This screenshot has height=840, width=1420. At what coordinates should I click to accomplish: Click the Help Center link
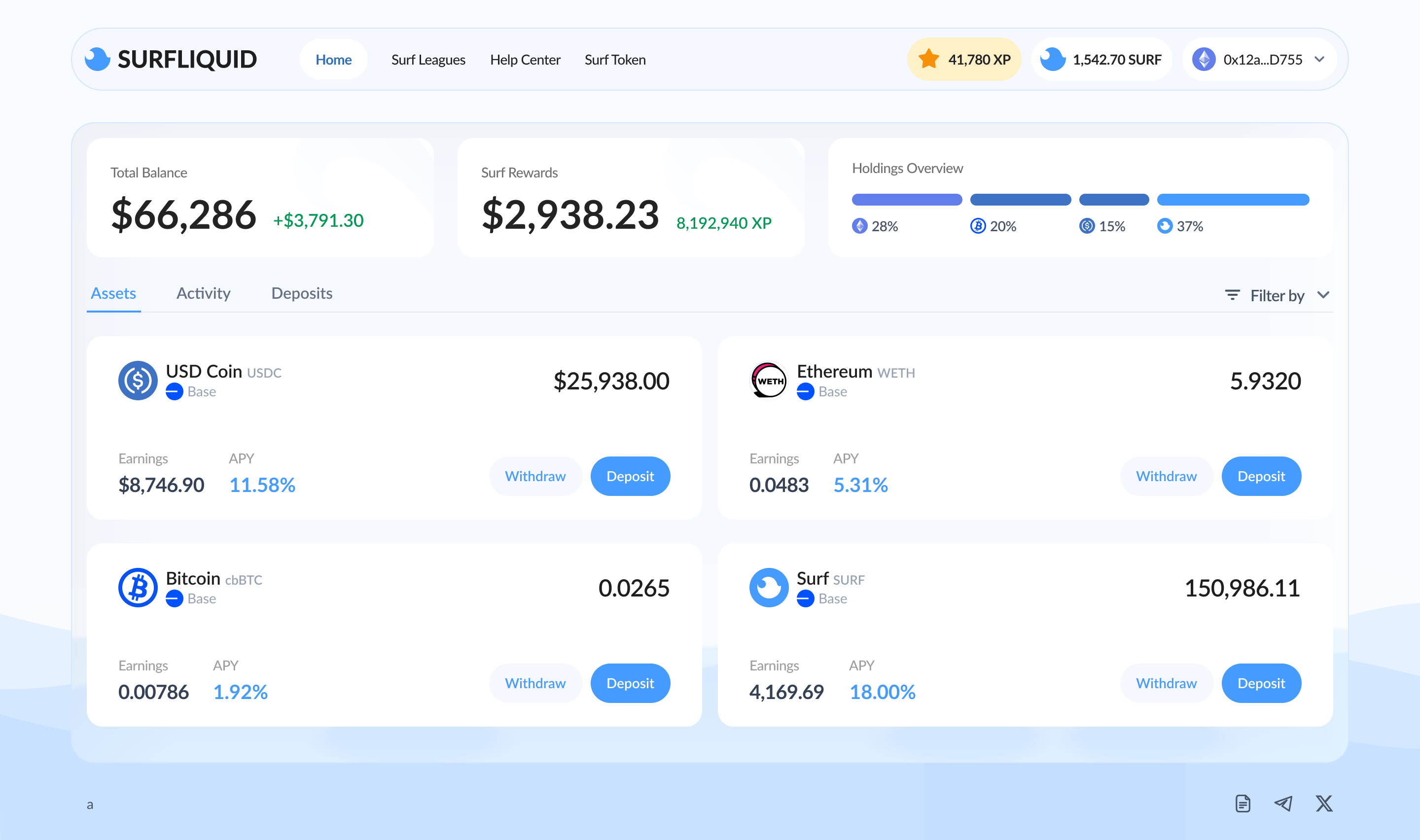tap(525, 60)
